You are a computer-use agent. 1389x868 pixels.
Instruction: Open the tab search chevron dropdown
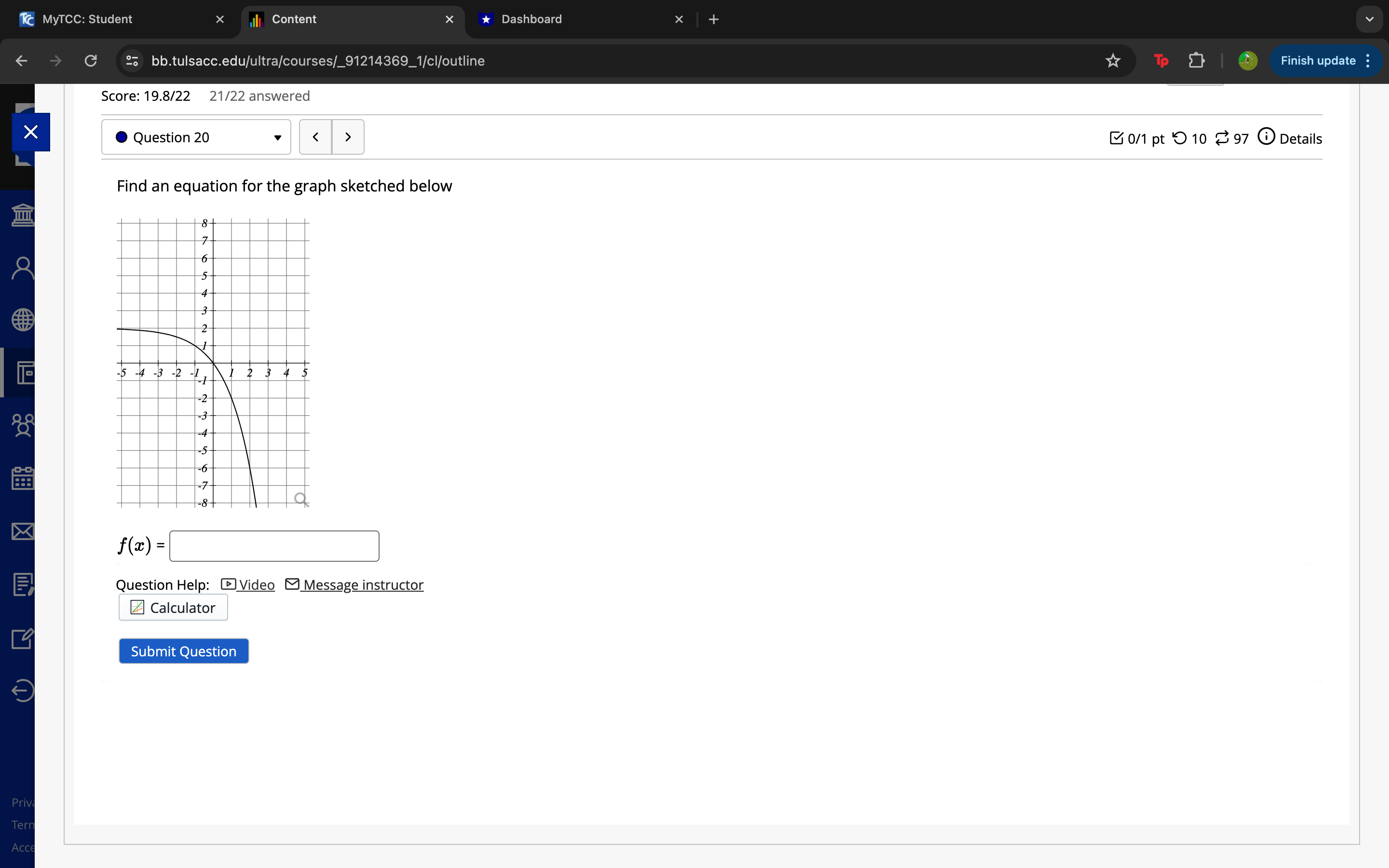1370,19
